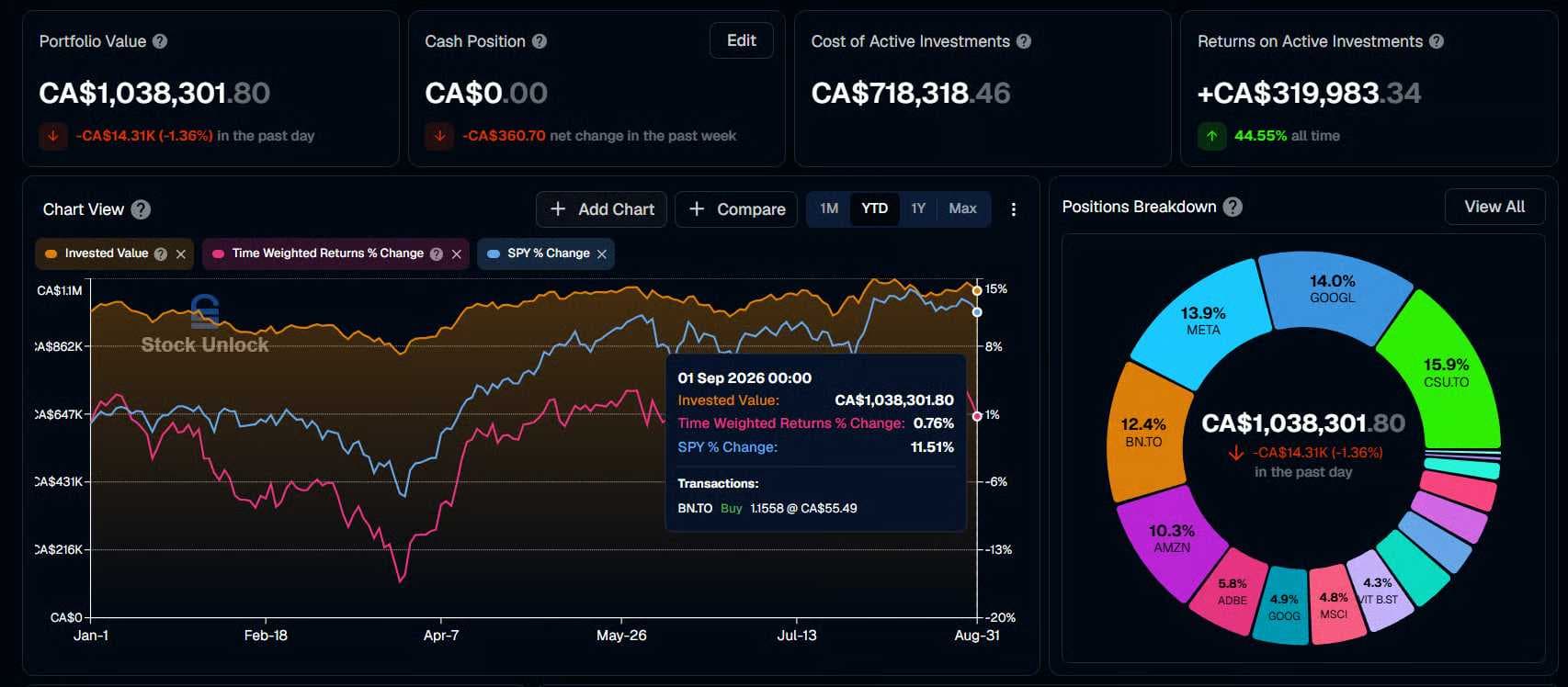
Task: Select the ADBE 5.8% donut segment
Action: tap(1232, 591)
